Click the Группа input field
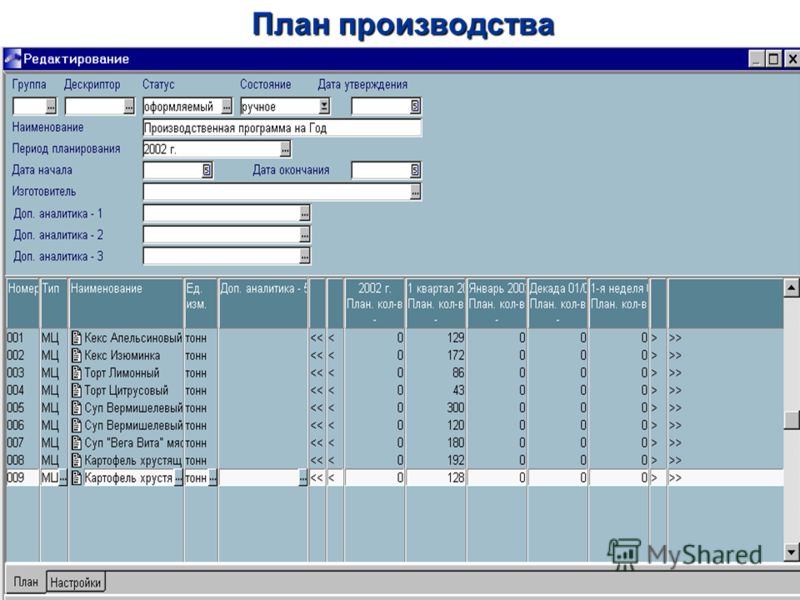Screen dimensions: 800x600 (29, 107)
